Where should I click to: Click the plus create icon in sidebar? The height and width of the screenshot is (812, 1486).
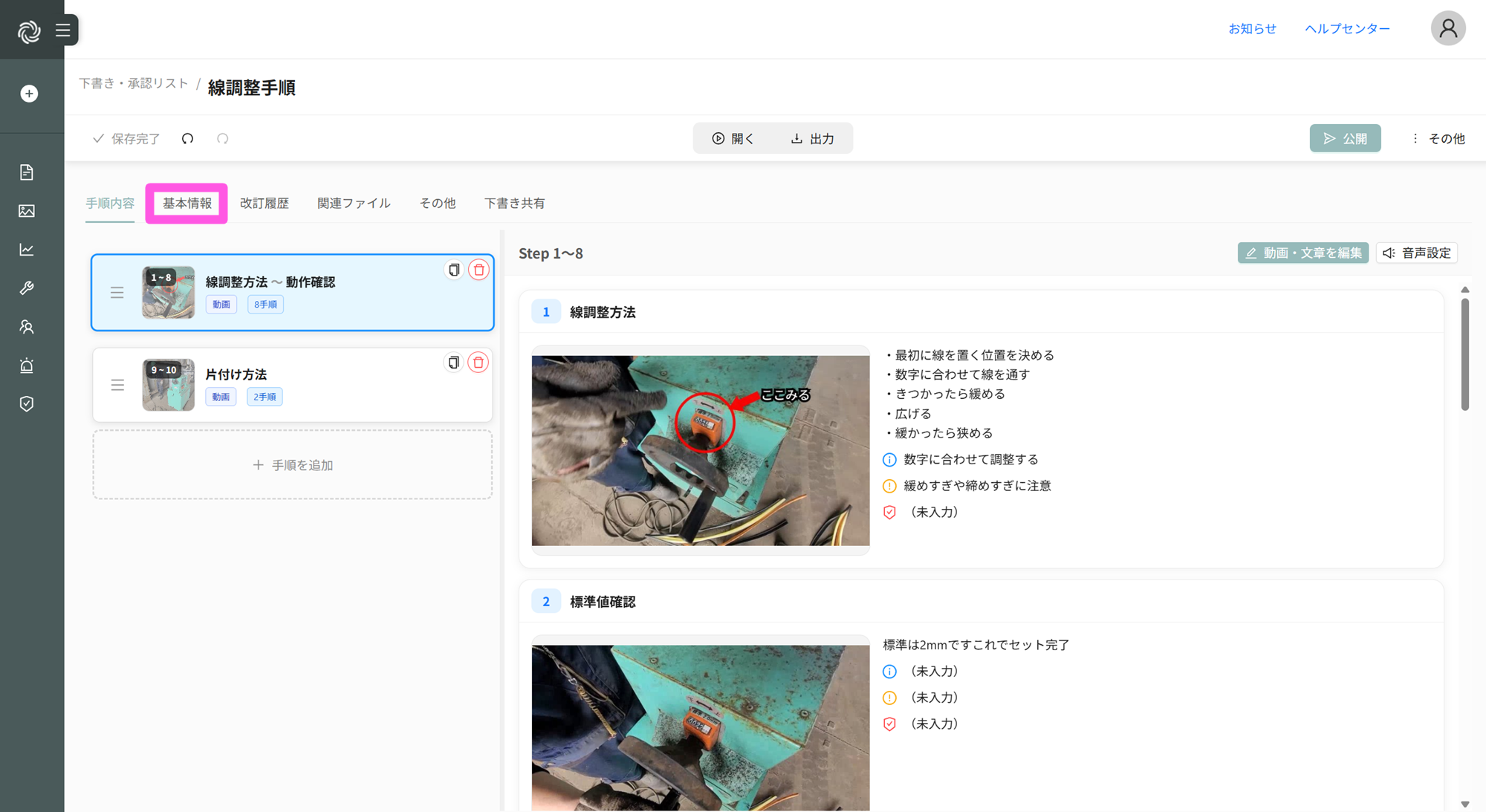click(x=29, y=94)
